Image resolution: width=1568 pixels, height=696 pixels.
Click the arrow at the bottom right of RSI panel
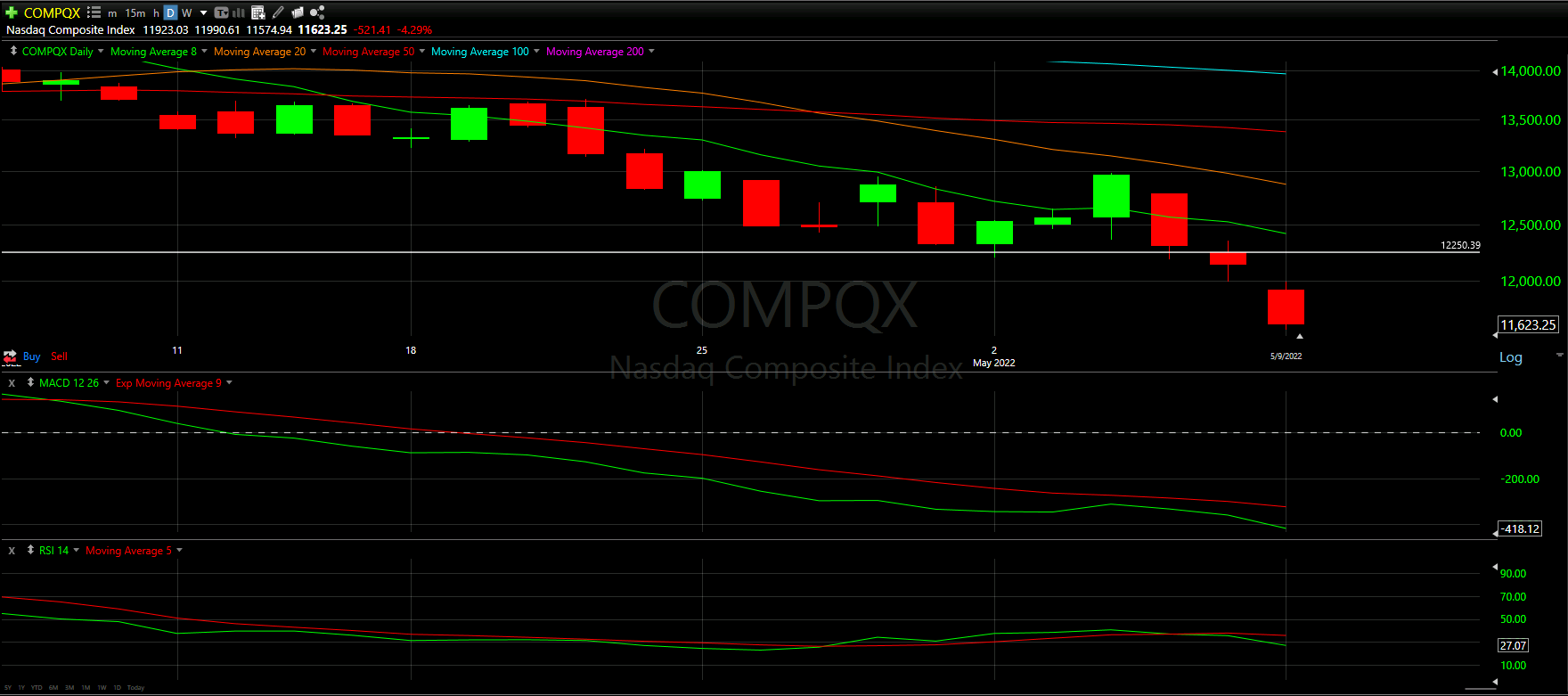[x=1495, y=682]
